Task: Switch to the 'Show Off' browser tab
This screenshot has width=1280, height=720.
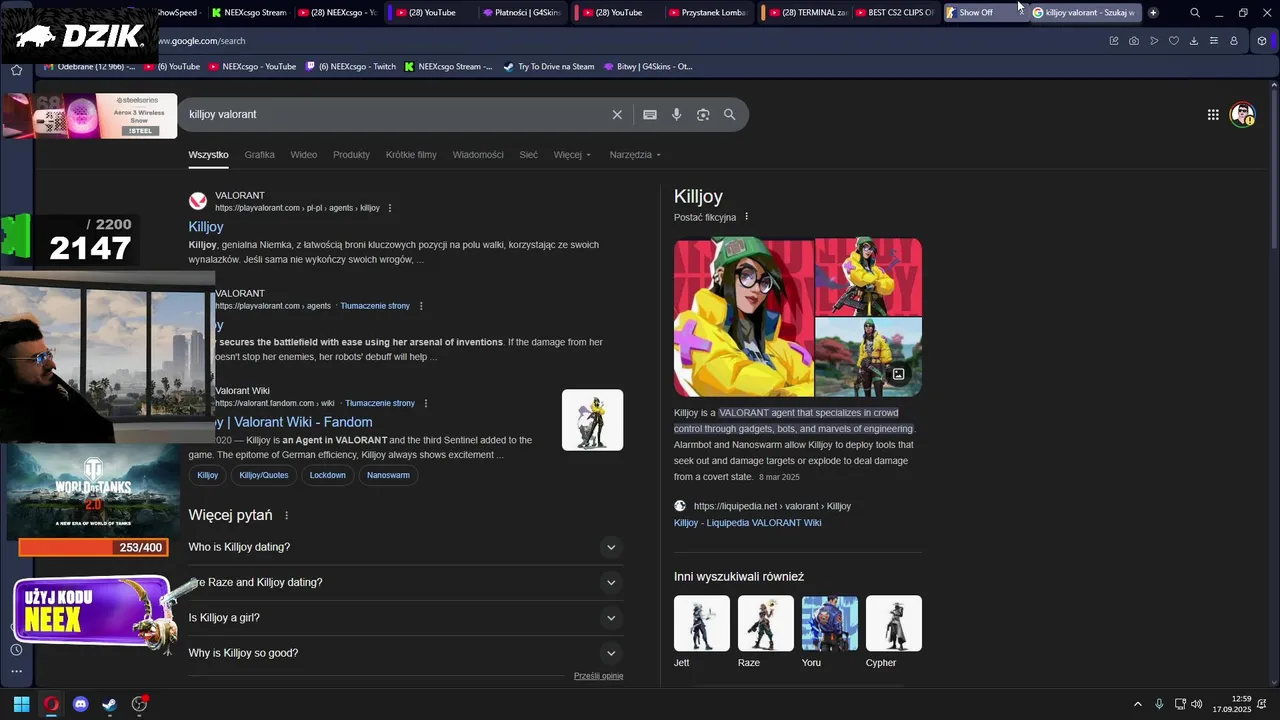Action: [985, 13]
